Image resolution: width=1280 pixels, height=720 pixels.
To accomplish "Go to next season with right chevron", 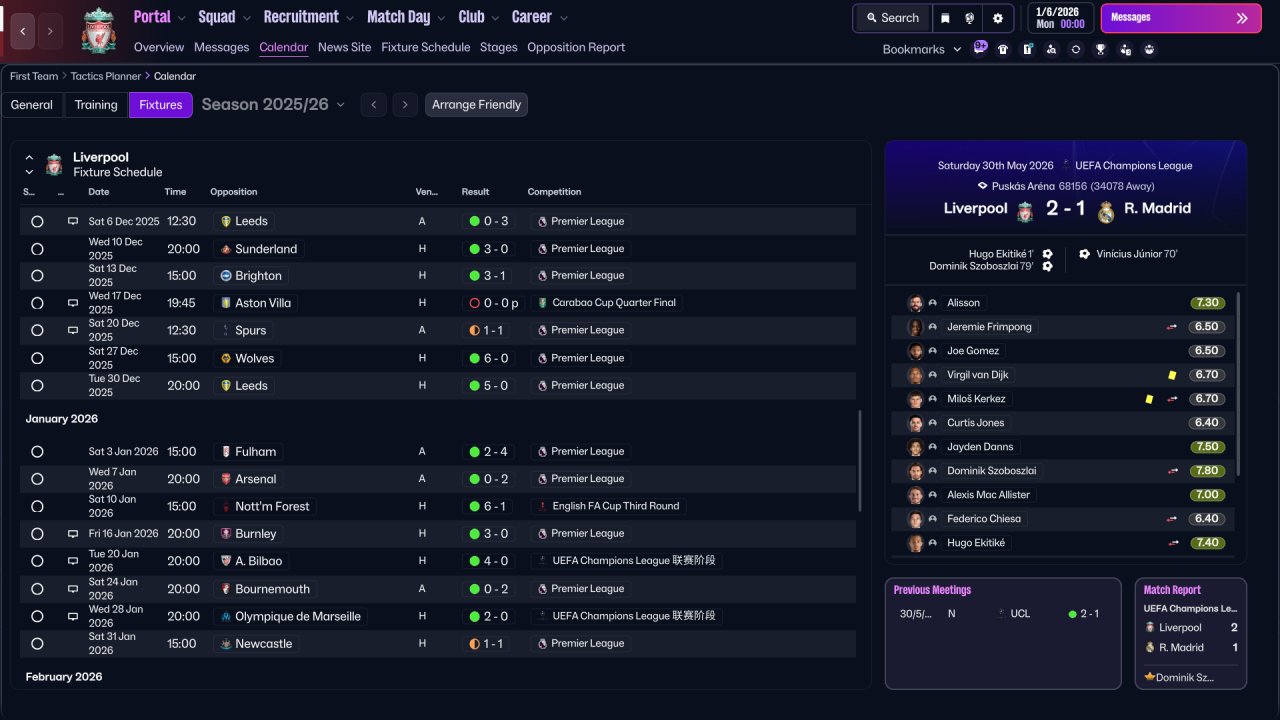I will 405,105.
